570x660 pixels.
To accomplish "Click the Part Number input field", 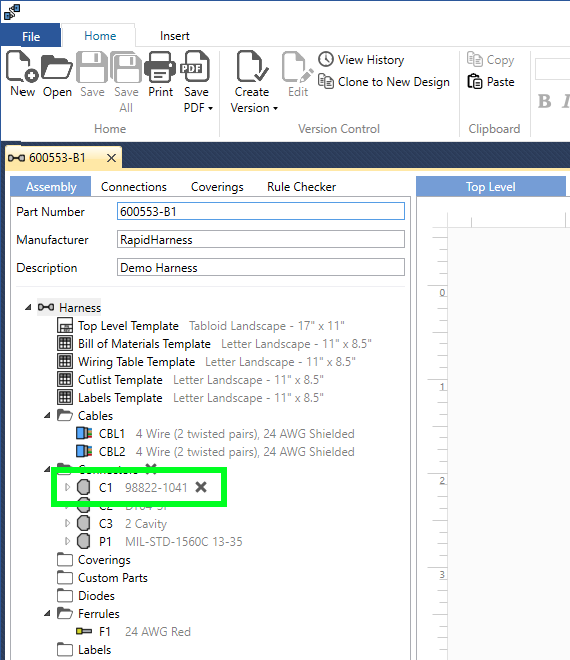I will pyautogui.click(x=261, y=211).
